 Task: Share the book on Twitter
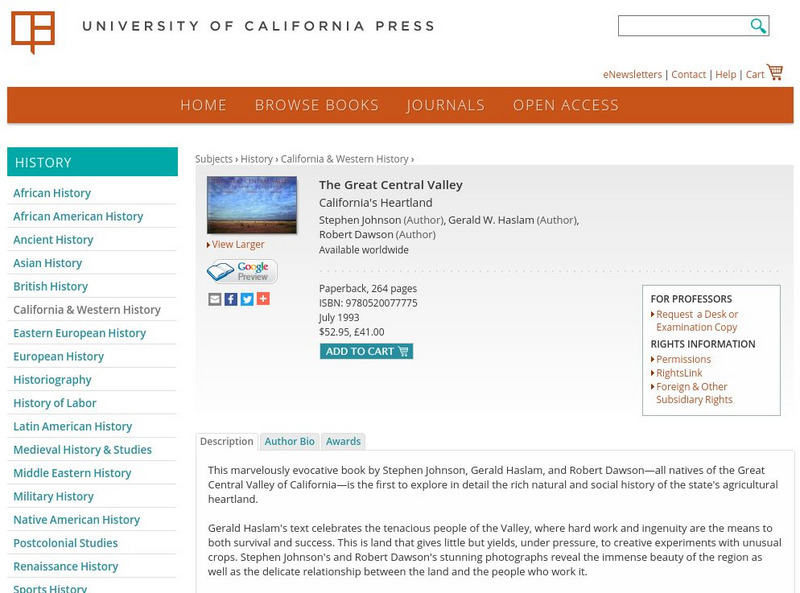pos(247,299)
